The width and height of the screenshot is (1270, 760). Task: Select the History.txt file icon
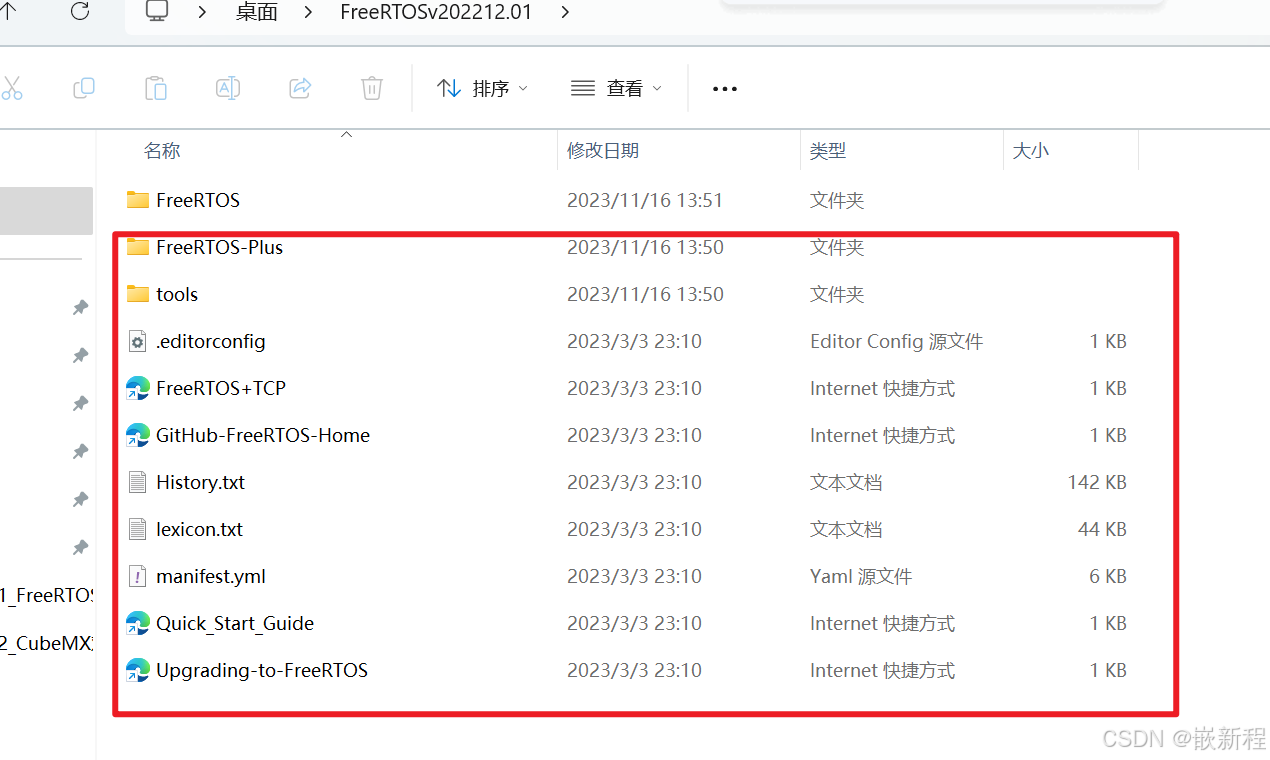click(138, 482)
